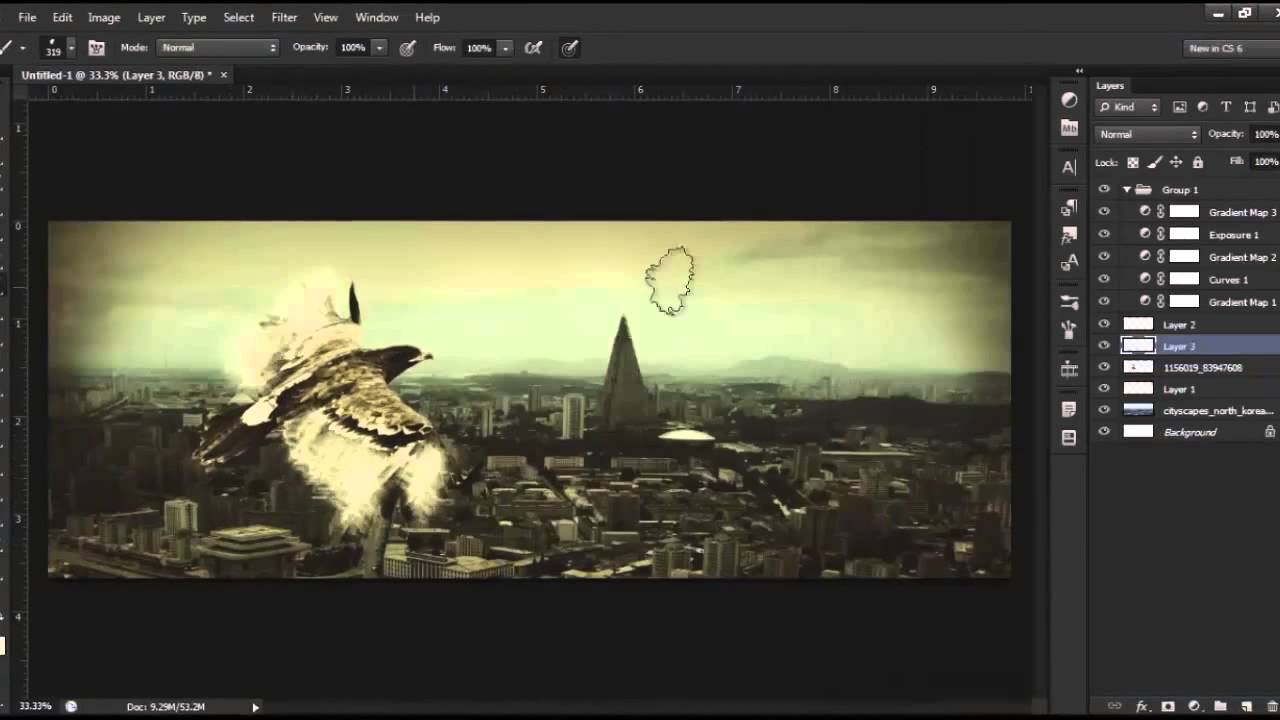Filter layers by pixel layers icon
1280x720 pixels.
(1180, 107)
